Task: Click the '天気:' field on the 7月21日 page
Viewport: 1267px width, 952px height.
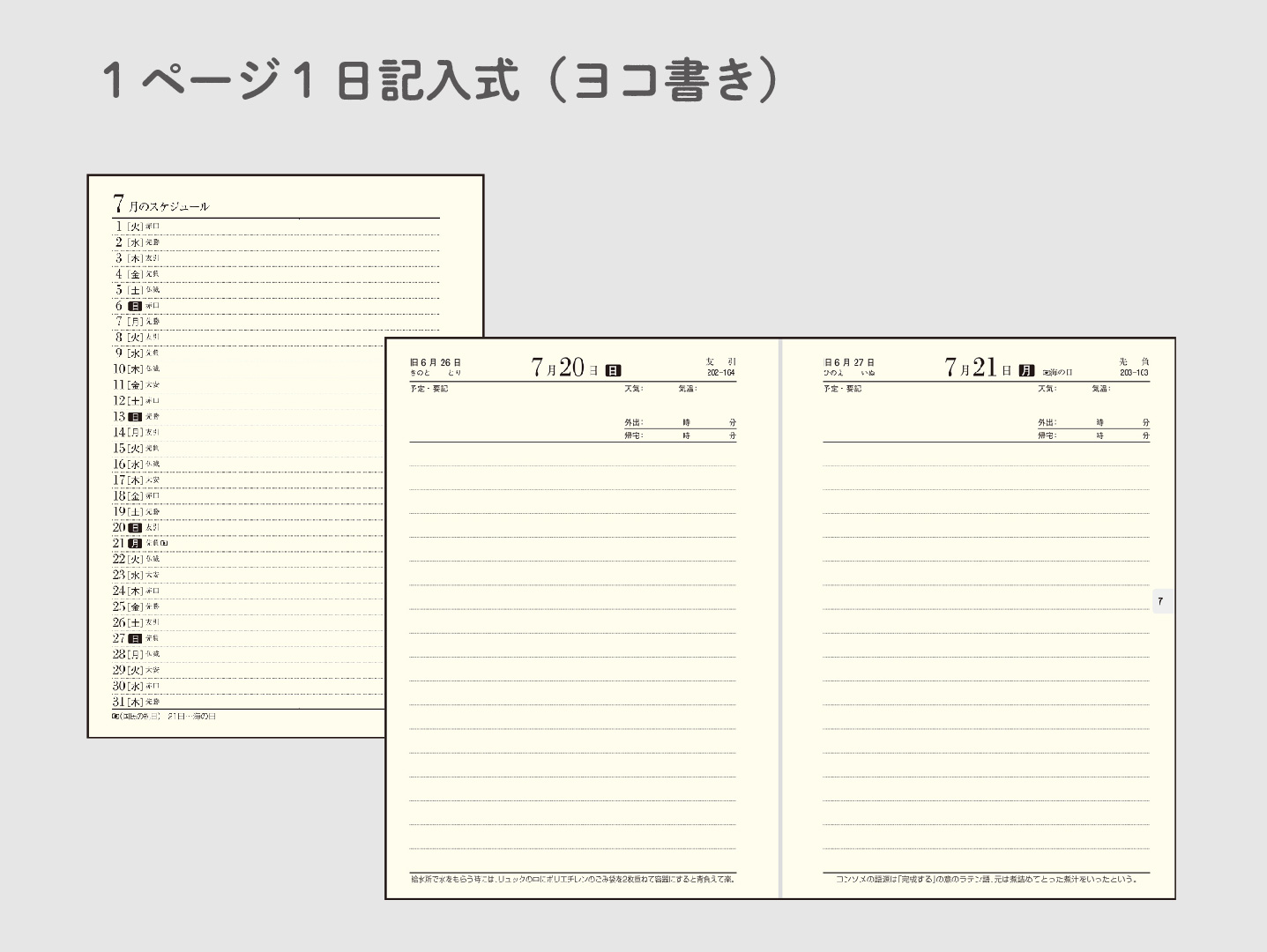Action: point(1047,389)
